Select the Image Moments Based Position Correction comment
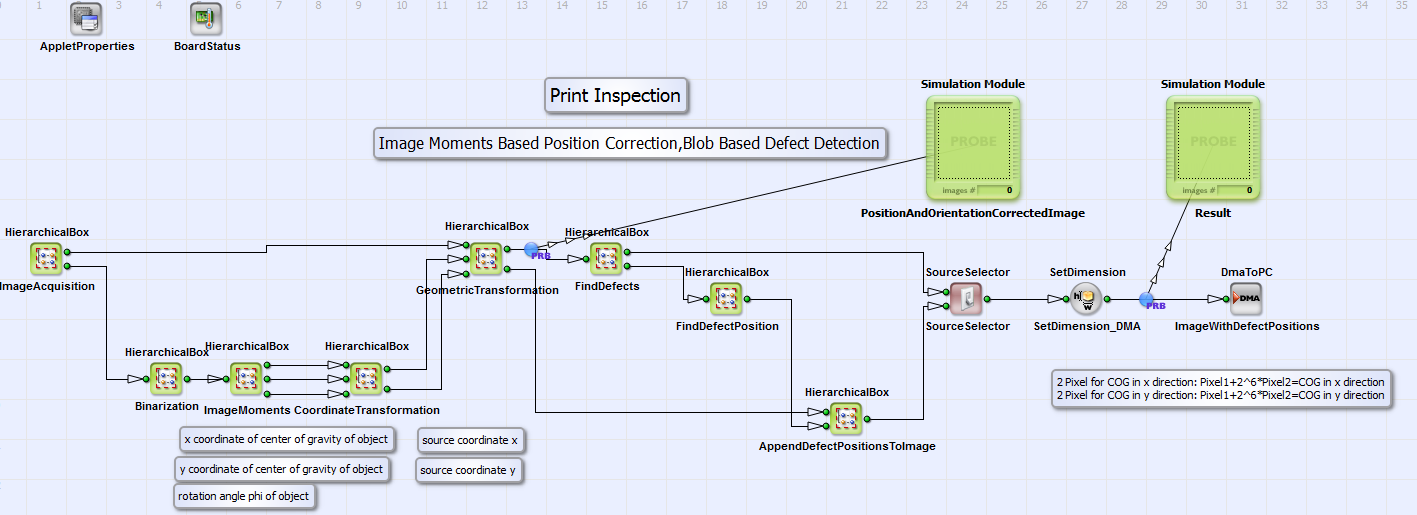 (629, 143)
